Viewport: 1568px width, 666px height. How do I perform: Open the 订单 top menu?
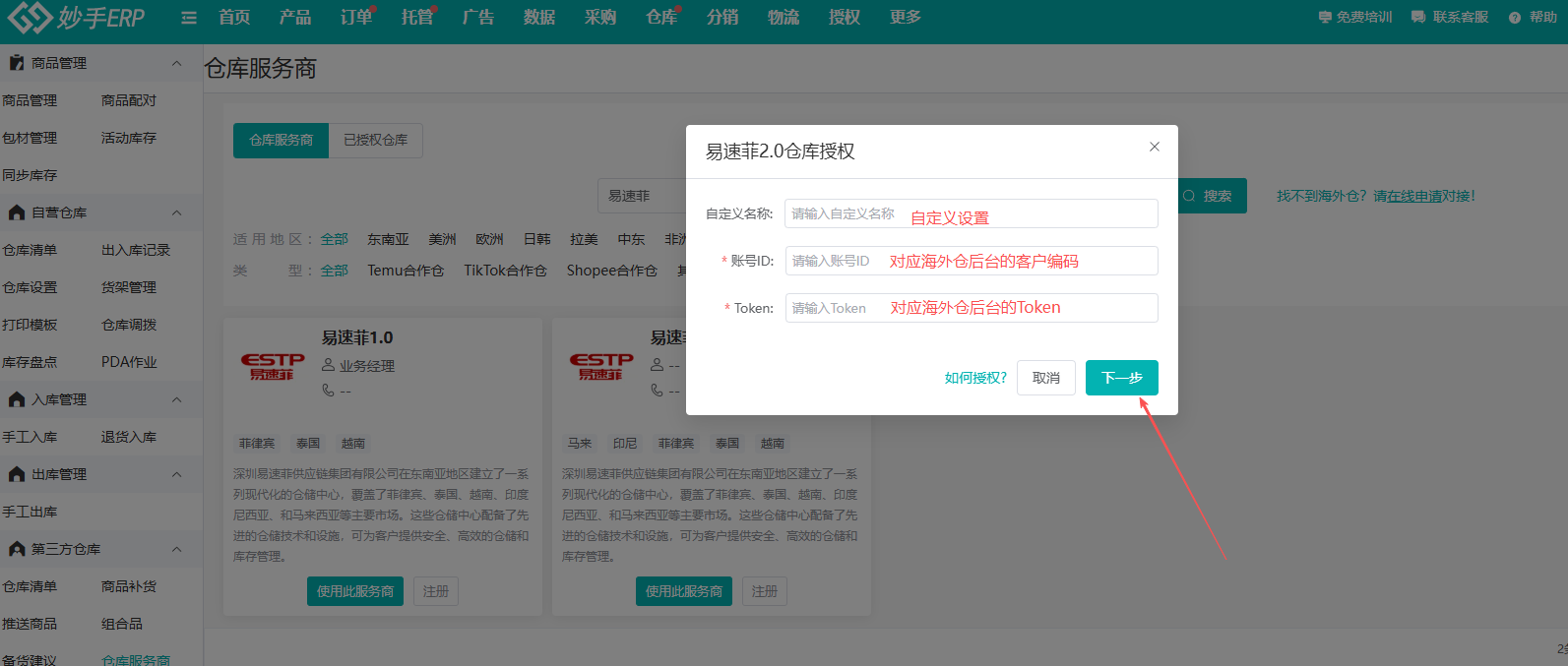pos(356,18)
